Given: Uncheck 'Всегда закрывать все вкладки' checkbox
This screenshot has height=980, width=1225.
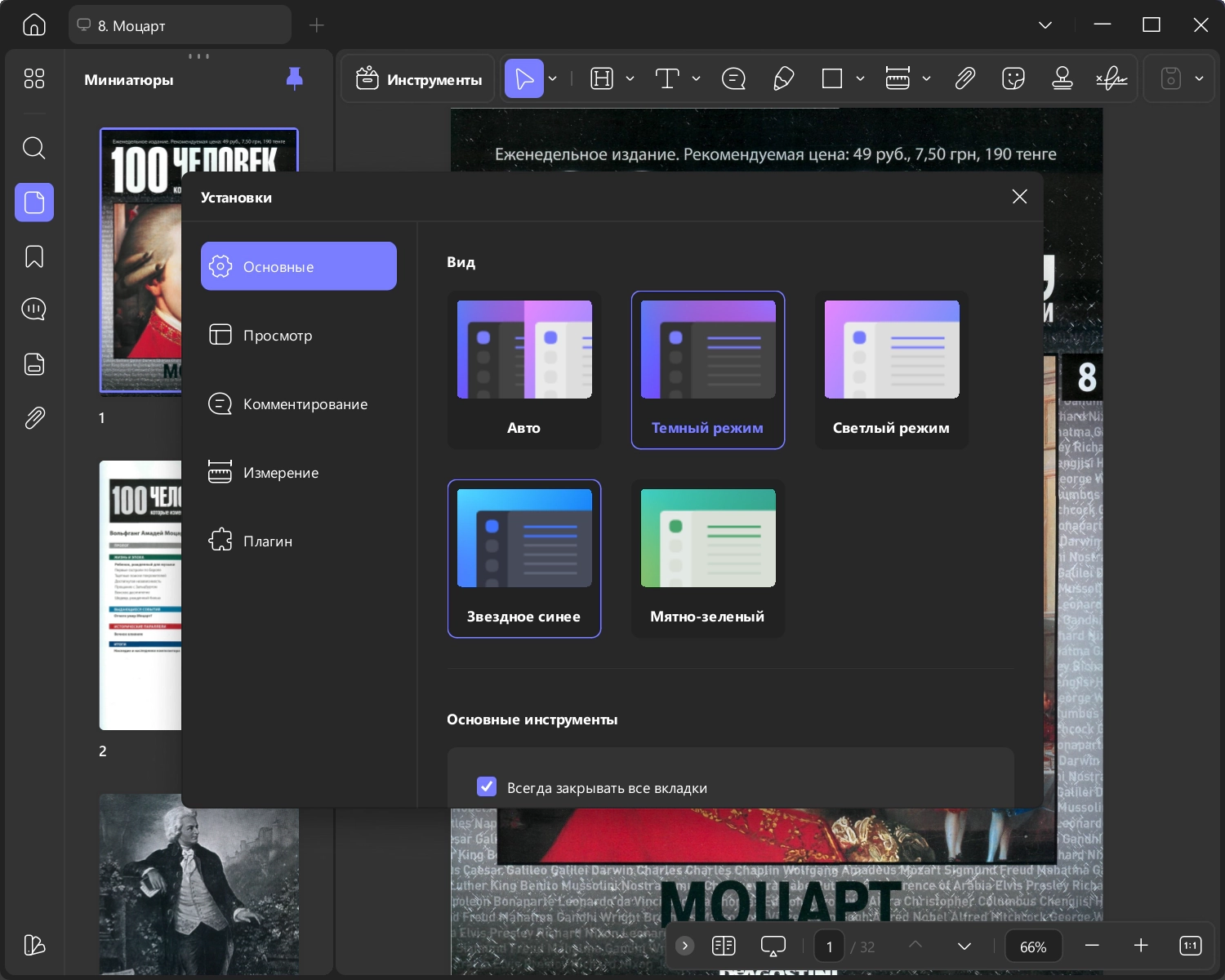Looking at the screenshot, I should click(487, 786).
